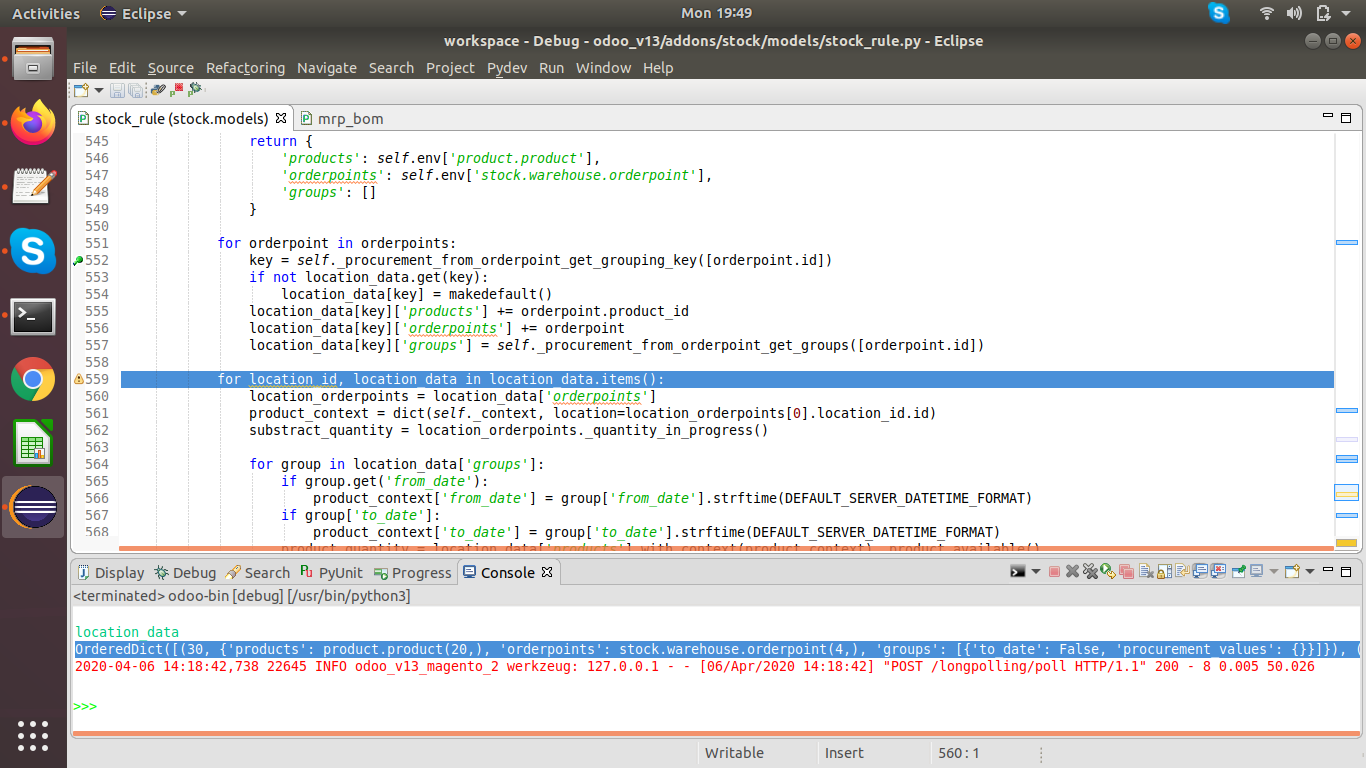Open the Pydev menu
The width and height of the screenshot is (1366, 768).
tap(507, 68)
